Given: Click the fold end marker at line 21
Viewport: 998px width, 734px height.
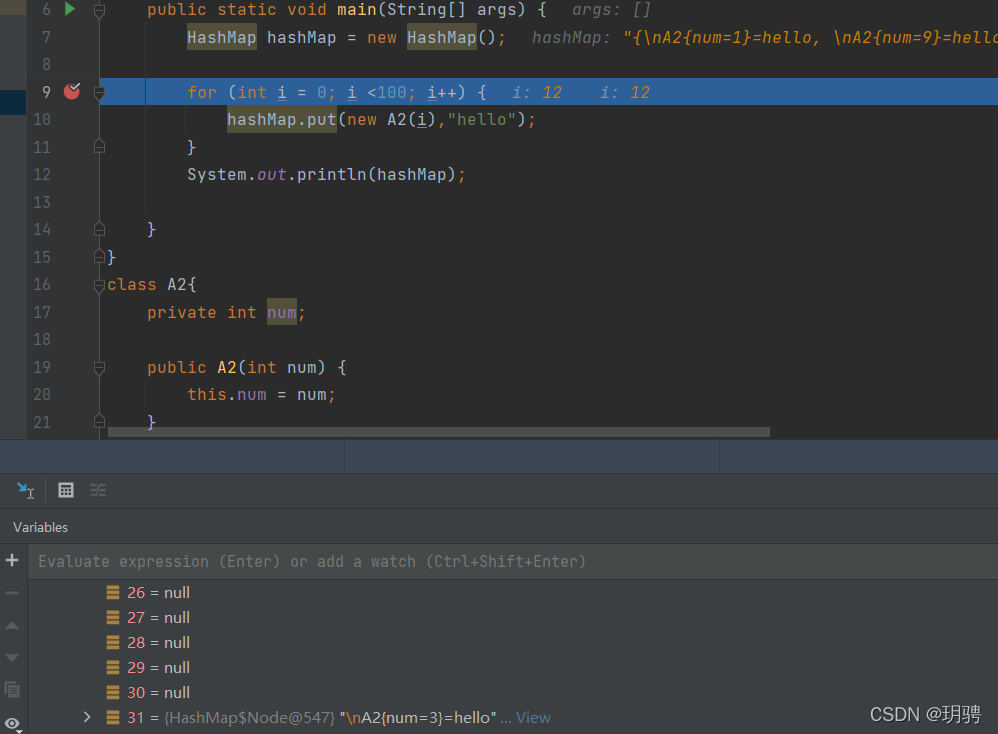Looking at the screenshot, I should 99,421.
